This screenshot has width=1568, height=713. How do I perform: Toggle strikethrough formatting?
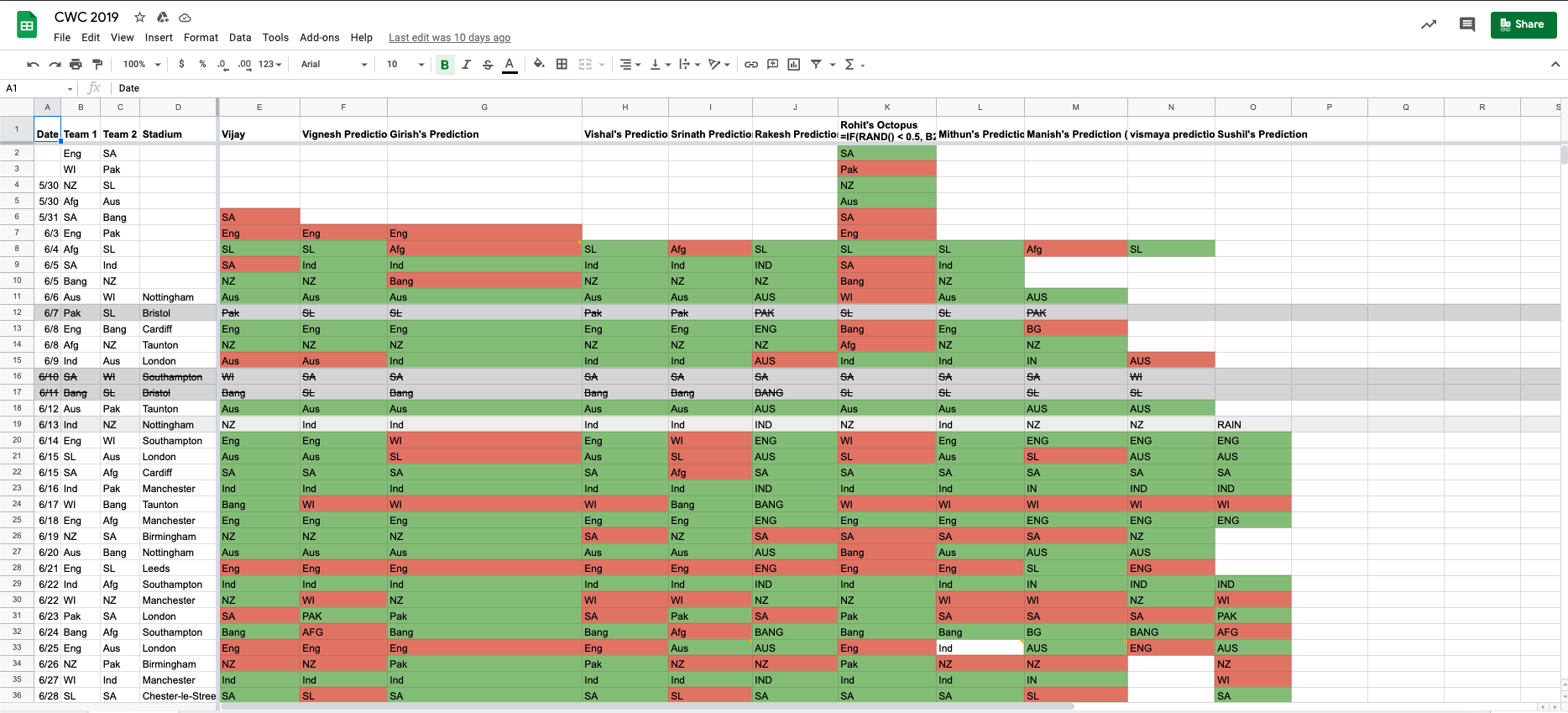pos(488,65)
